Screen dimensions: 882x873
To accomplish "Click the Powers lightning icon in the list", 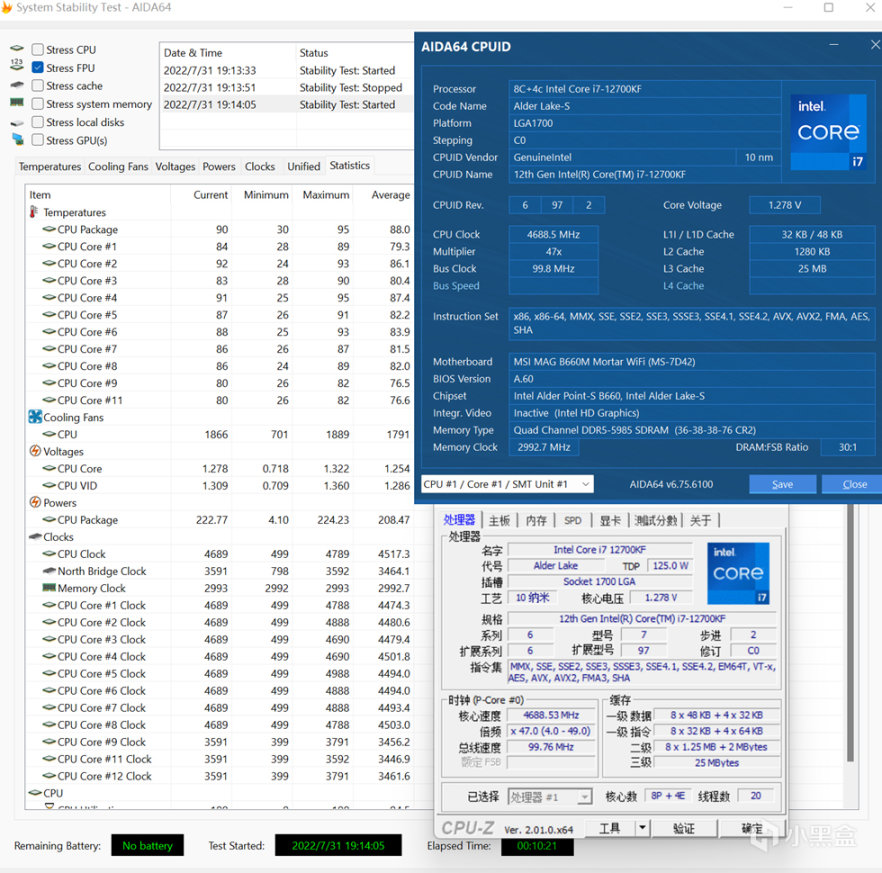I will 35,503.
